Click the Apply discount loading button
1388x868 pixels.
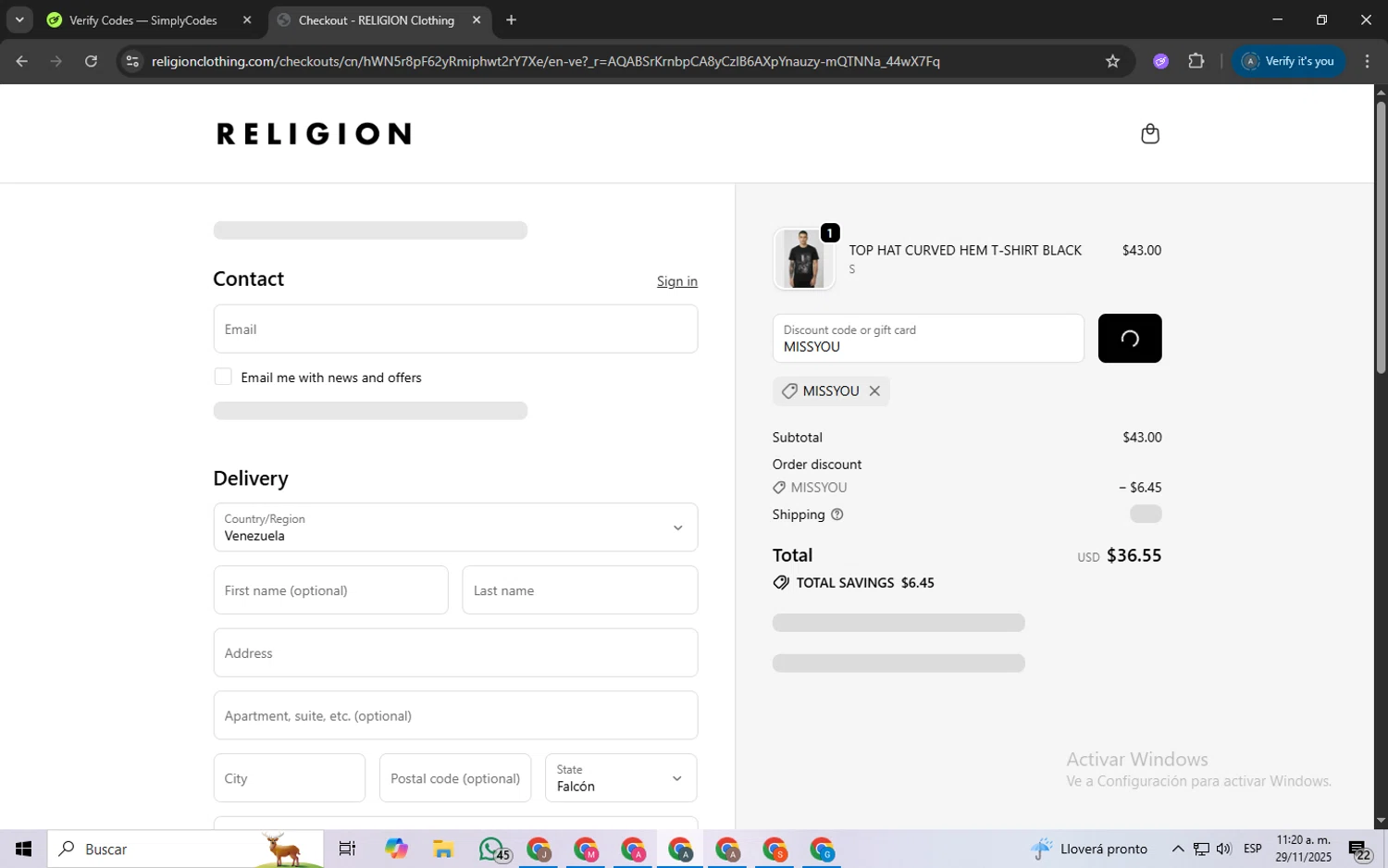(x=1130, y=339)
